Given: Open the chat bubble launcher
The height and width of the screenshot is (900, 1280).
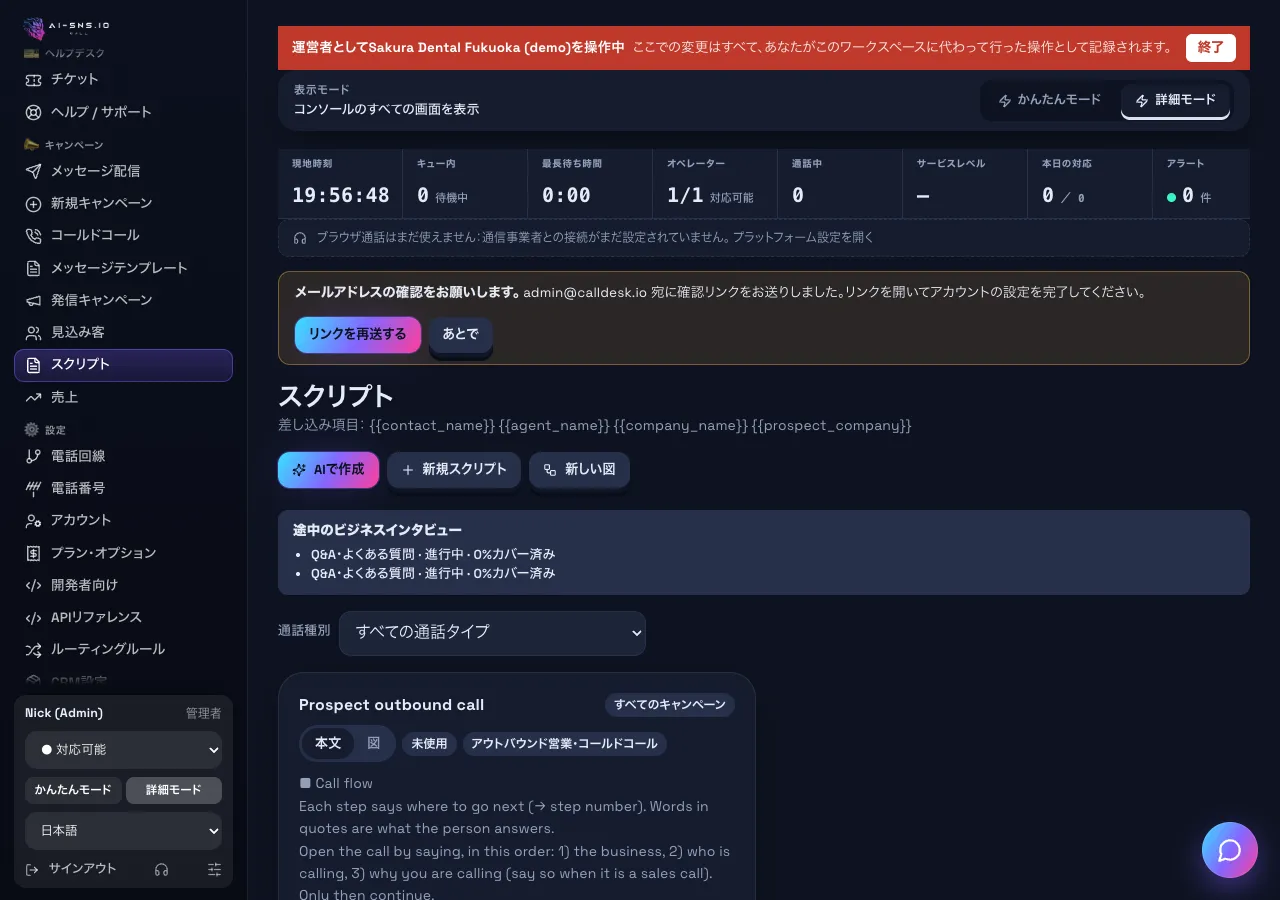Looking at the screenshot, I should 1230,850.
